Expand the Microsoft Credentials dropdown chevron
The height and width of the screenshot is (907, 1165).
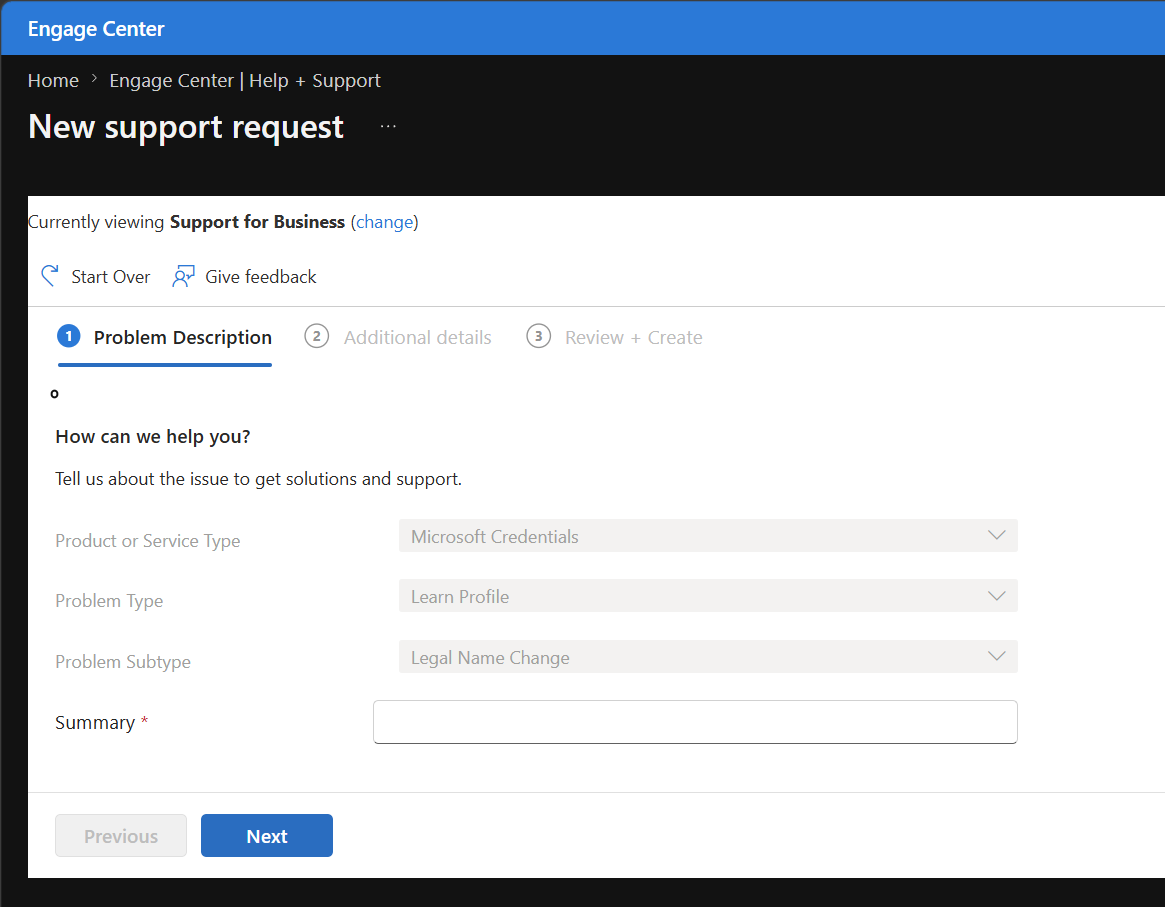[x=996, y=536]
